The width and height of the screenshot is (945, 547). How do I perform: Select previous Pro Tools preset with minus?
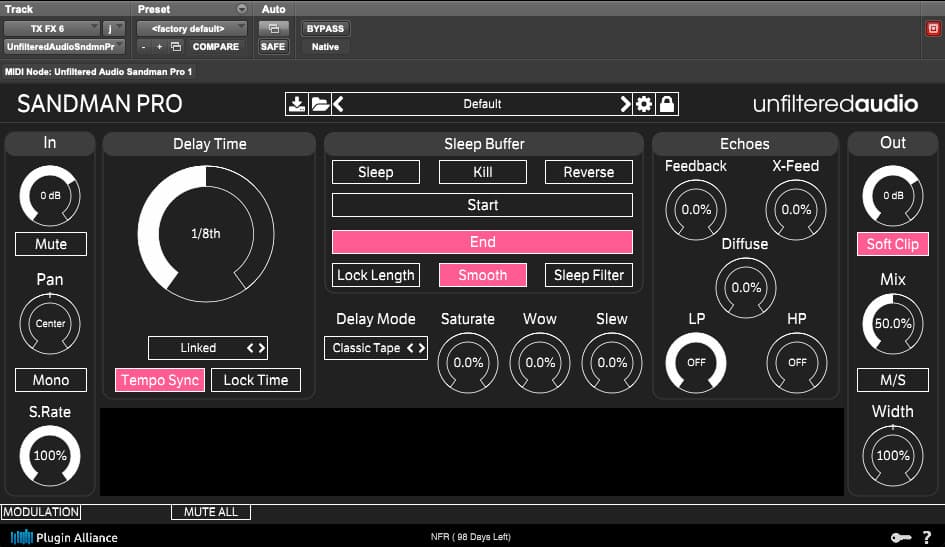click(x=143, y=46)
